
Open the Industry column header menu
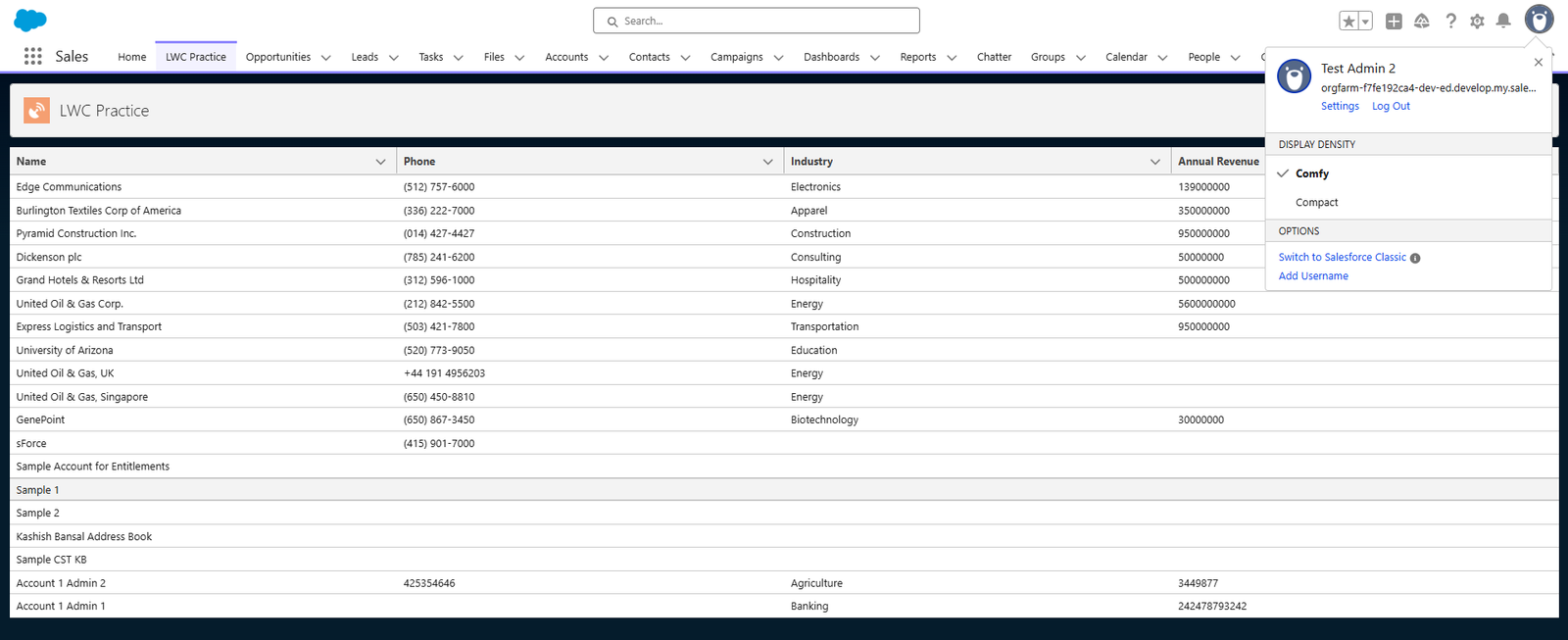1154,162
